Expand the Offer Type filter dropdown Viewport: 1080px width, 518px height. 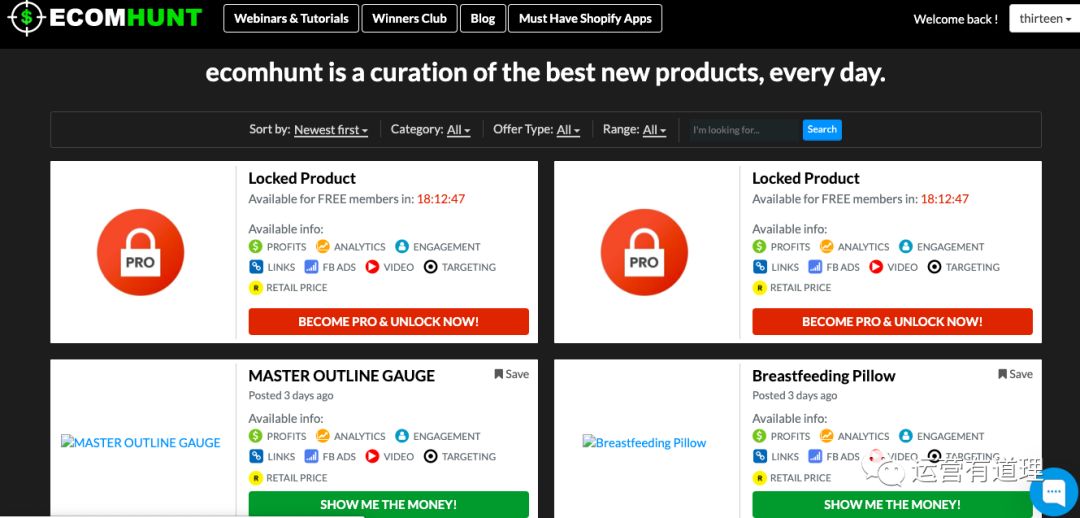(568, 130)
